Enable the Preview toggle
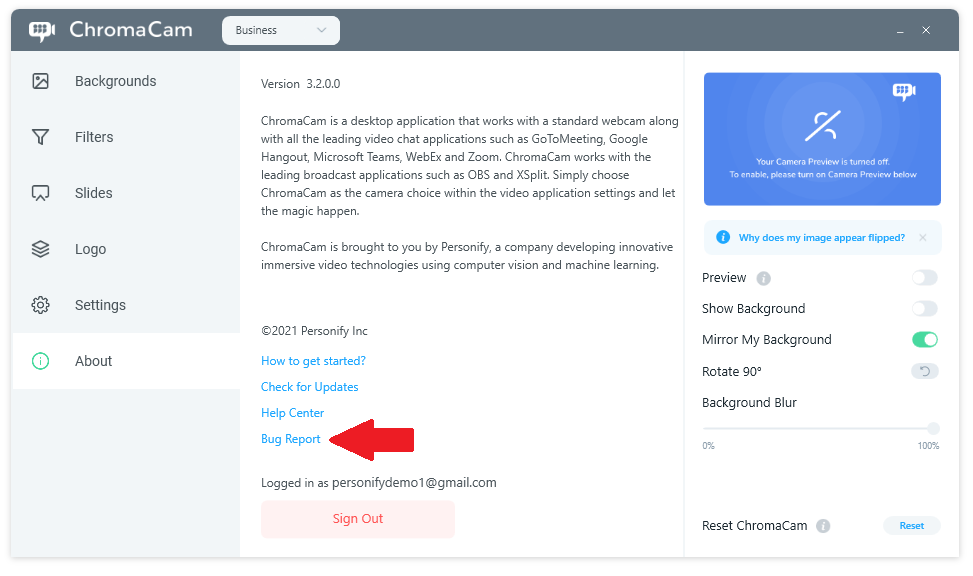 click(924, 278)
